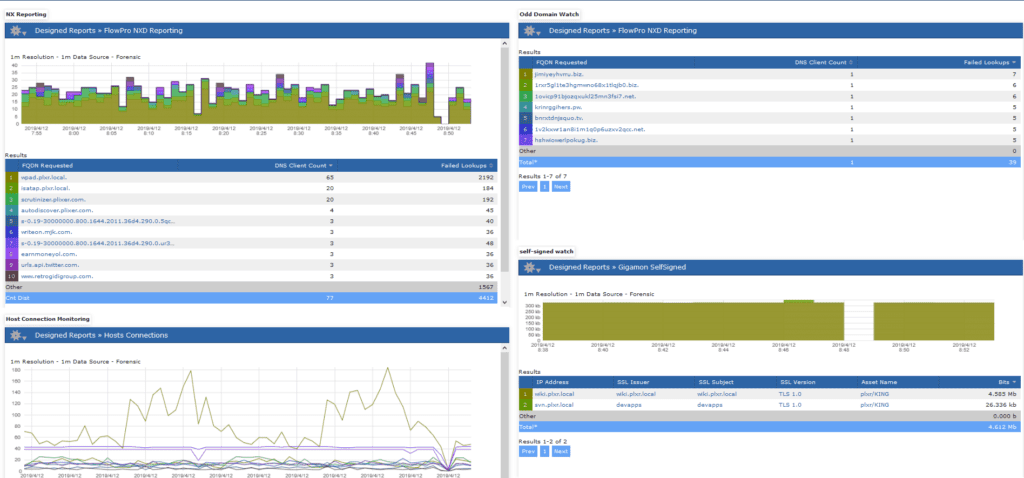The image size is (1024, 478).
Task: Click color swatch 7 beside hshwiowerlpokug.biz.
Action: click(x=525, y=140)
